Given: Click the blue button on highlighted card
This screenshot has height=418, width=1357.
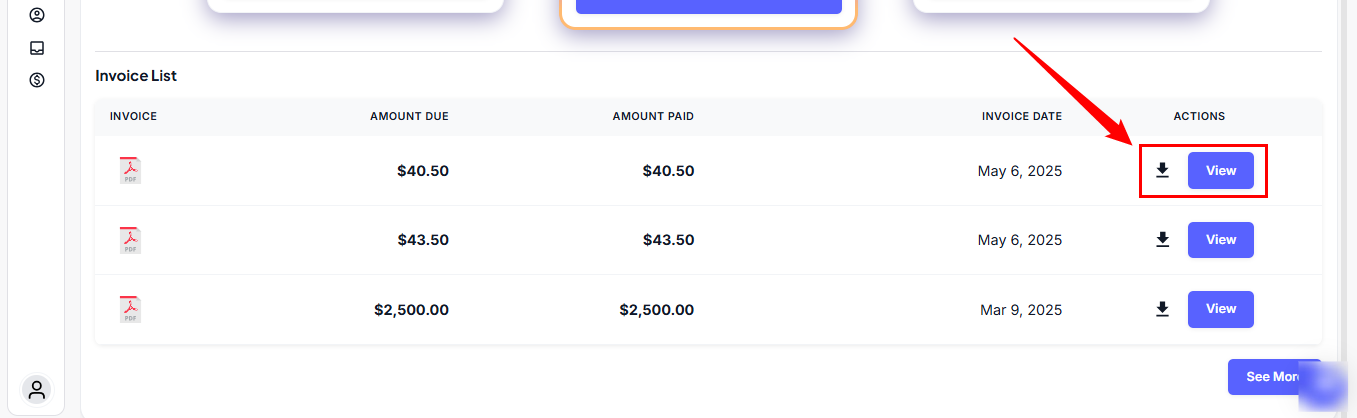Looking at the screenshot, I should pyautogui.click(x=708, y=6).
